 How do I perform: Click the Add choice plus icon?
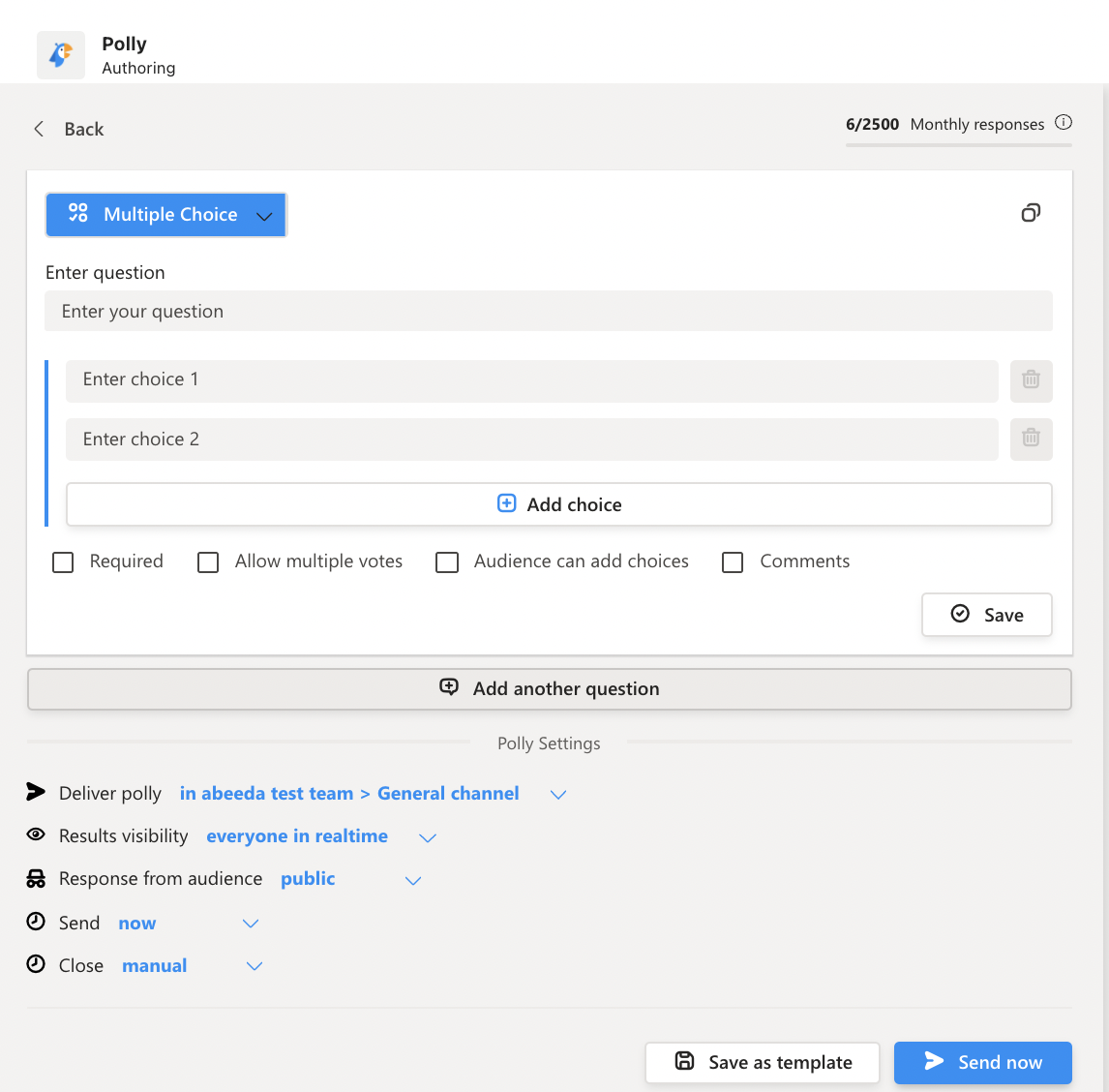click(x=506, y=503)
